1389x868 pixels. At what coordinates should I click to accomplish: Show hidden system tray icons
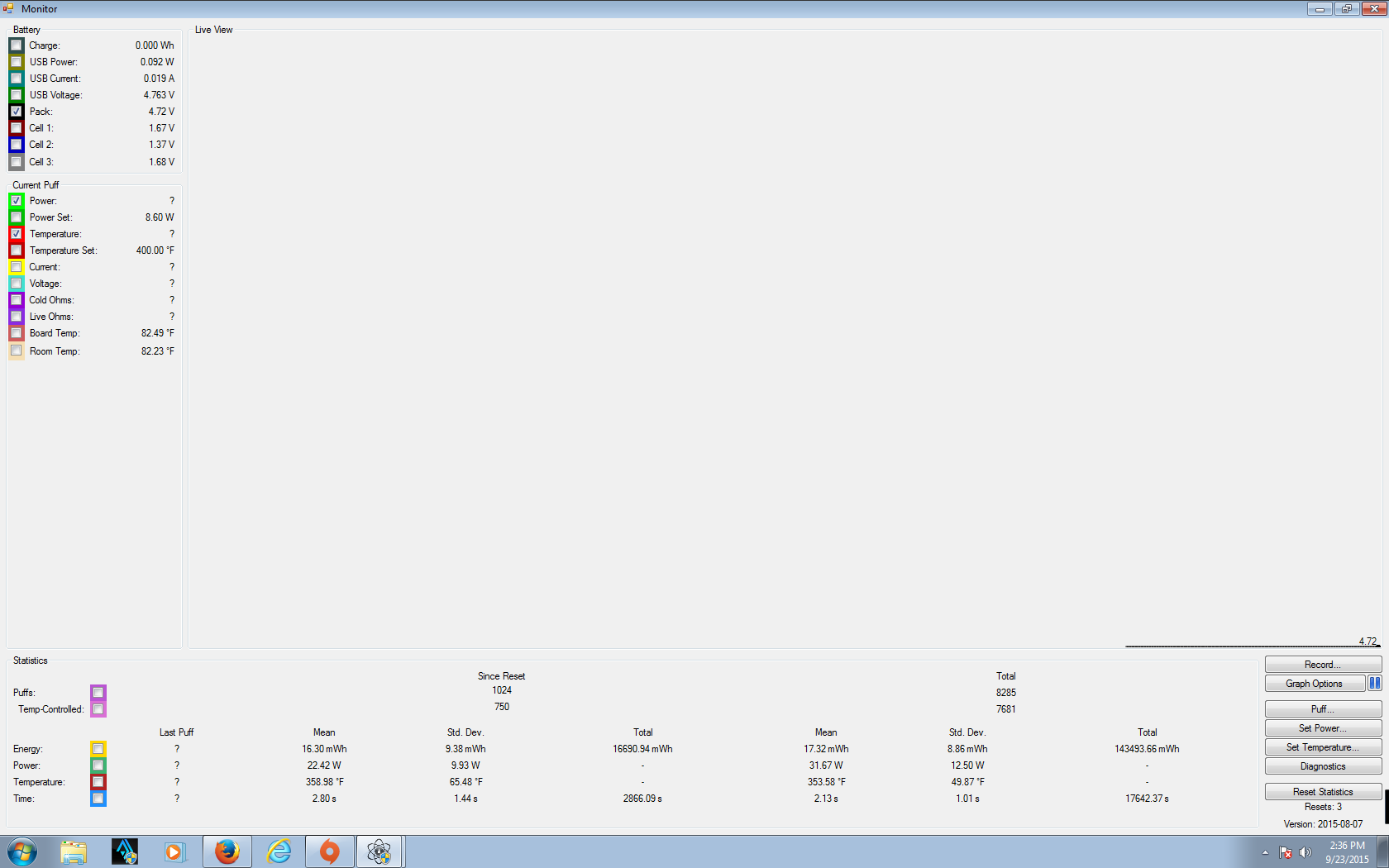click(1265, 852)
